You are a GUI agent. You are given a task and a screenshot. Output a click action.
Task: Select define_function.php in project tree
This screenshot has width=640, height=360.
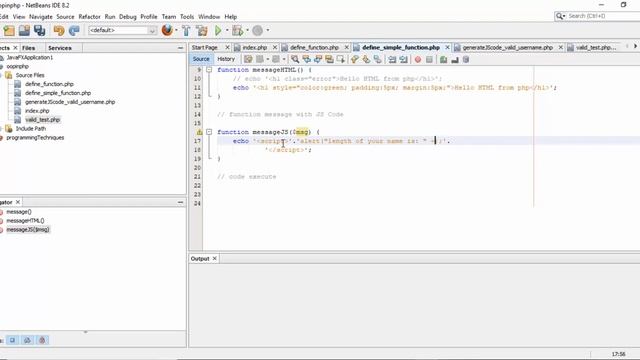(49, 84)
